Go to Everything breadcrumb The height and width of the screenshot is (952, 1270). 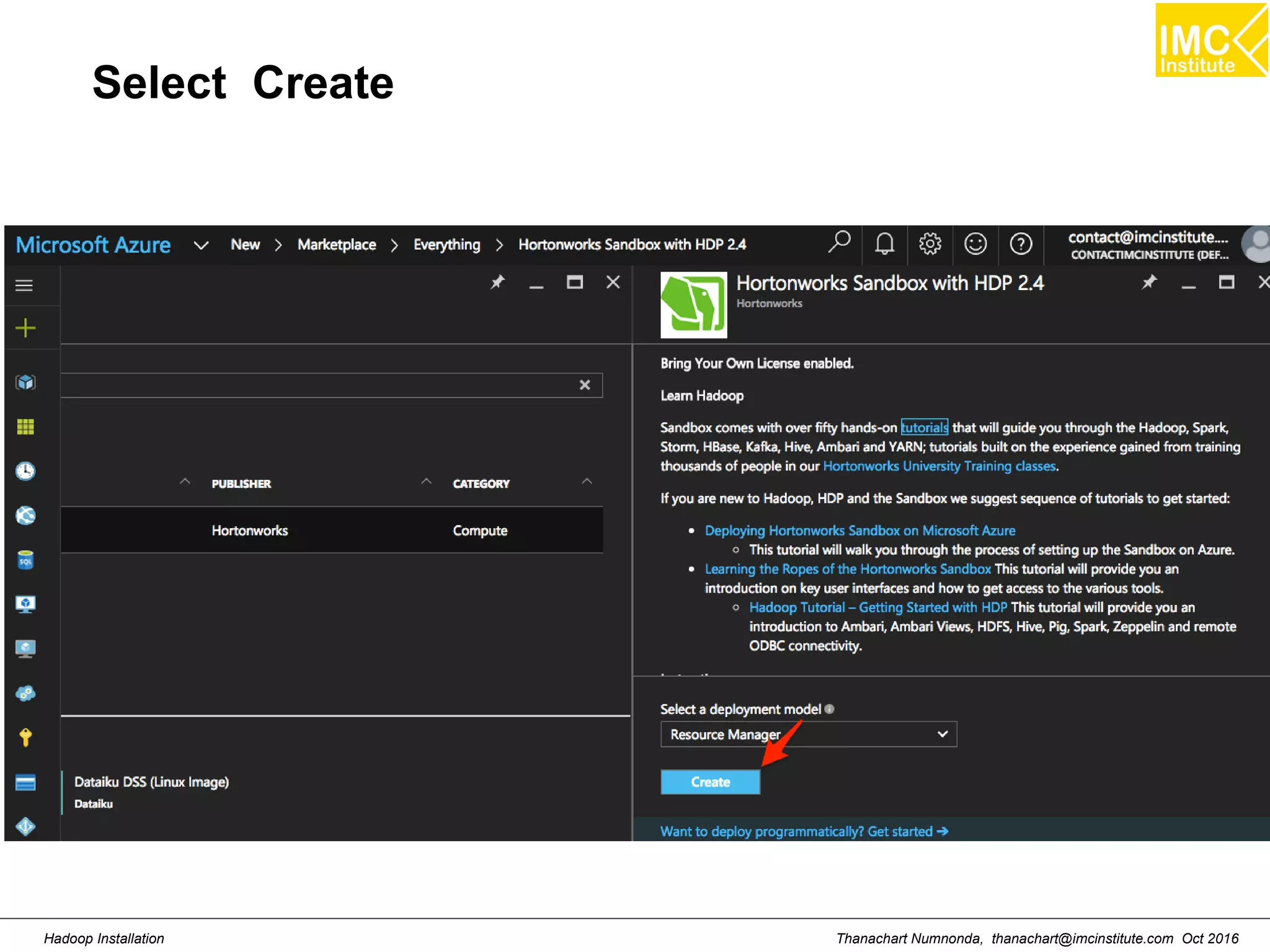[x=447, y=245]
